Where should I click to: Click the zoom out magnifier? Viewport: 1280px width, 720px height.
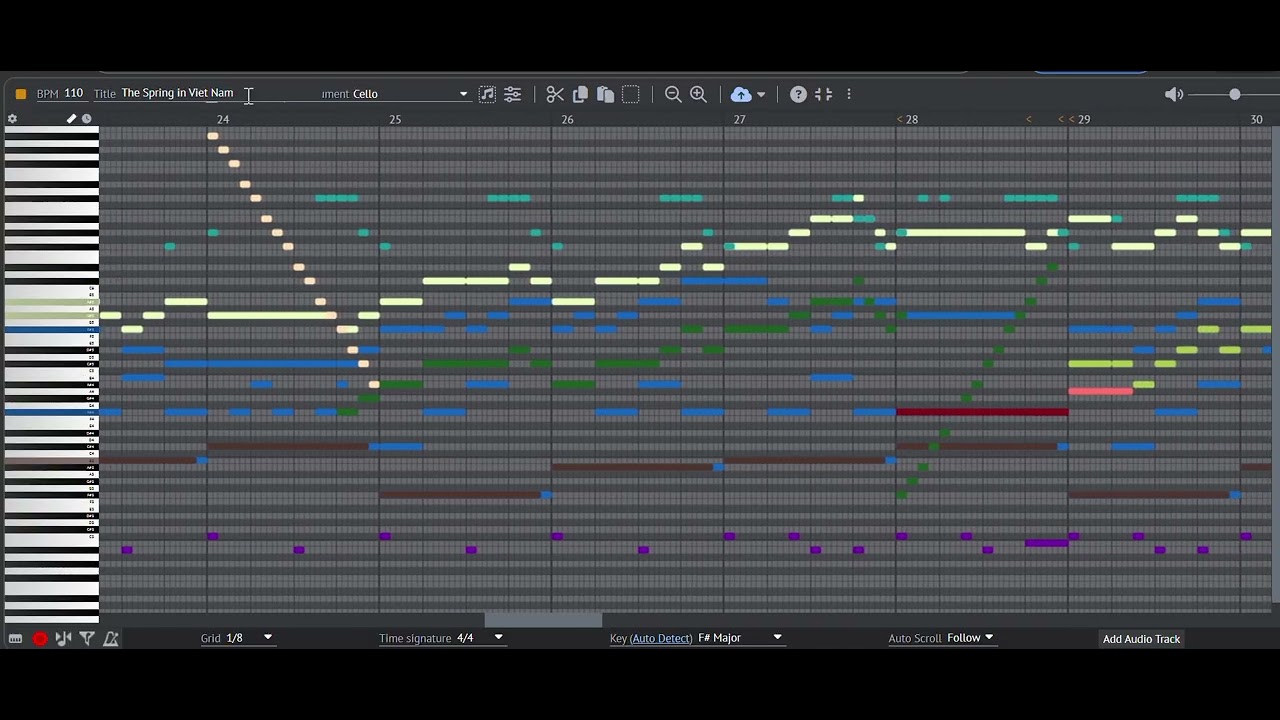pyautogui.click(x=673, y=94)
